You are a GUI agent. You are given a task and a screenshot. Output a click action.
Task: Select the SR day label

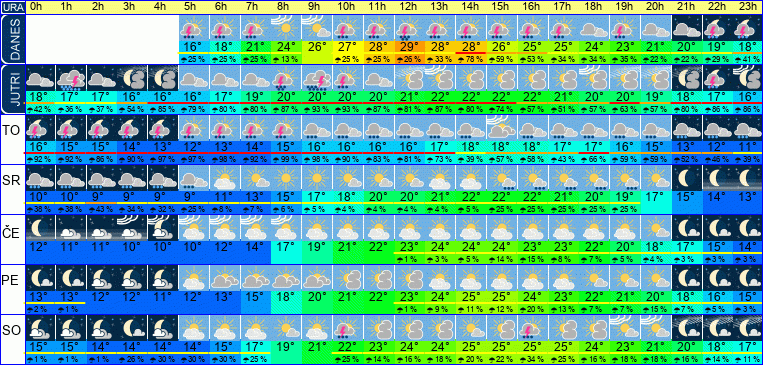click(x=11, y=181)
